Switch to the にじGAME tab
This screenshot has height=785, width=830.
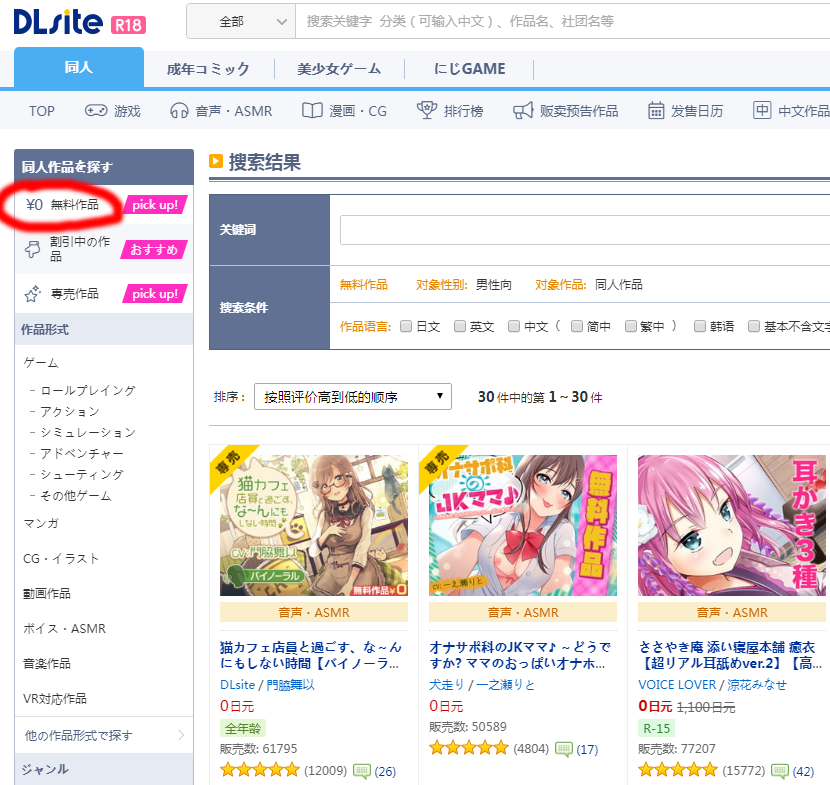[470, 69]
